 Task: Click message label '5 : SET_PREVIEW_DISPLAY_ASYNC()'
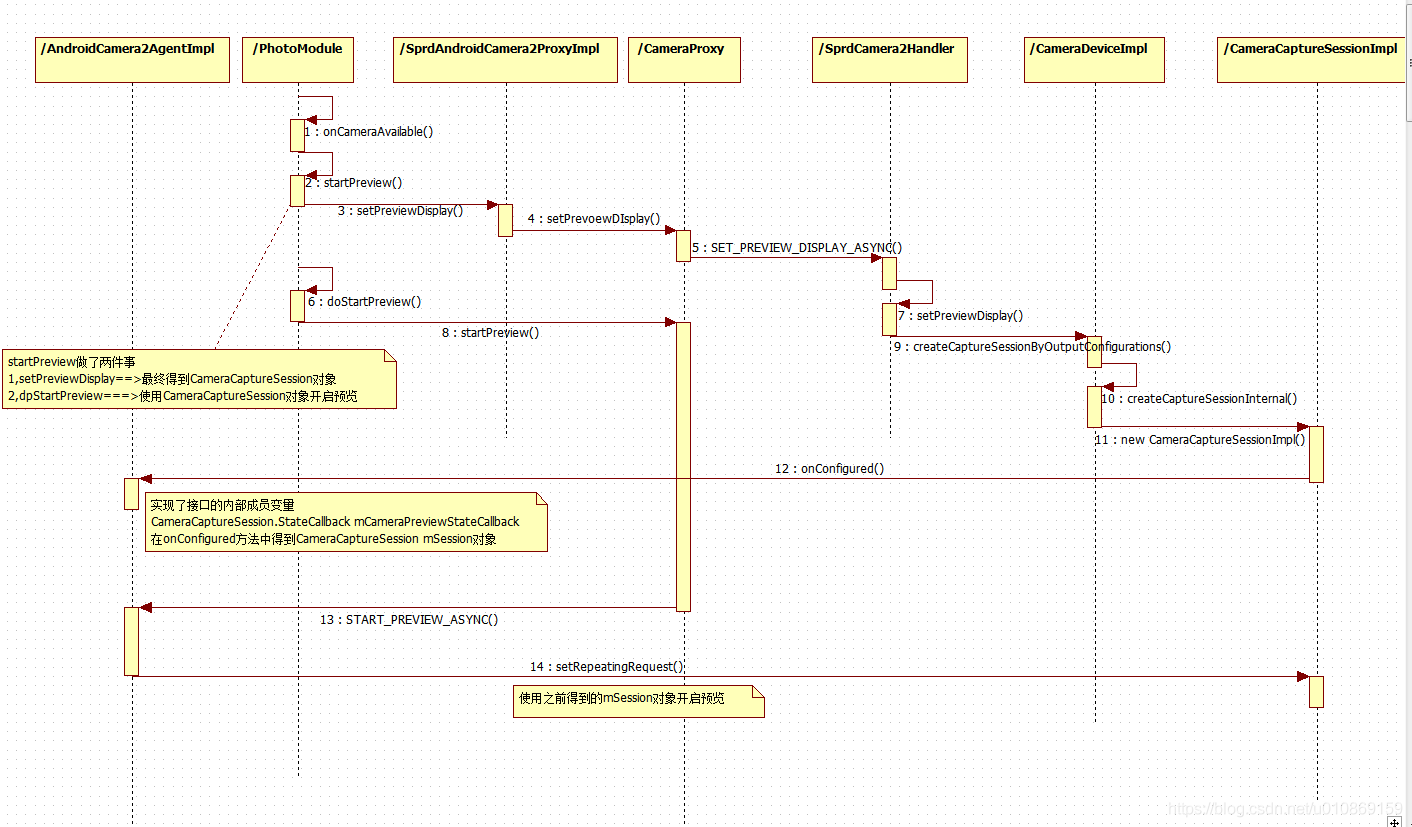coord(797,247)
